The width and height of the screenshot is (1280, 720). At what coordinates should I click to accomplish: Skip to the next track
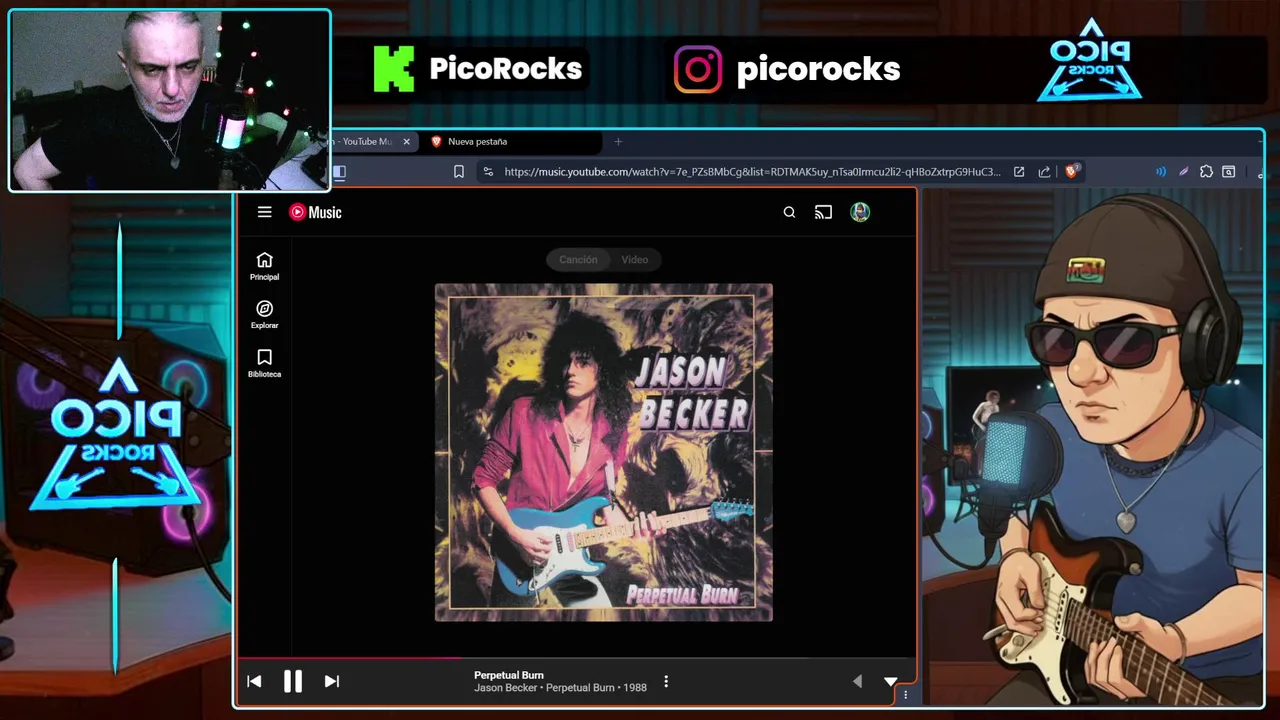point(332,681)
